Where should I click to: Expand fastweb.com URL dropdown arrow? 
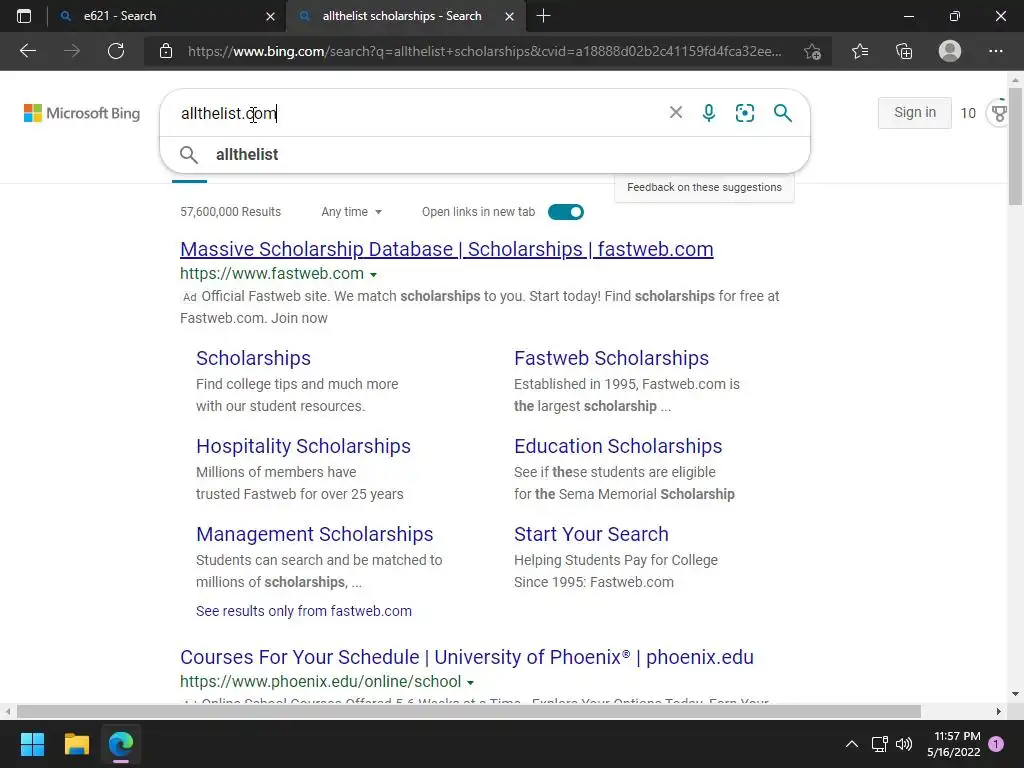pyautogui.click(x=373, y=275)
